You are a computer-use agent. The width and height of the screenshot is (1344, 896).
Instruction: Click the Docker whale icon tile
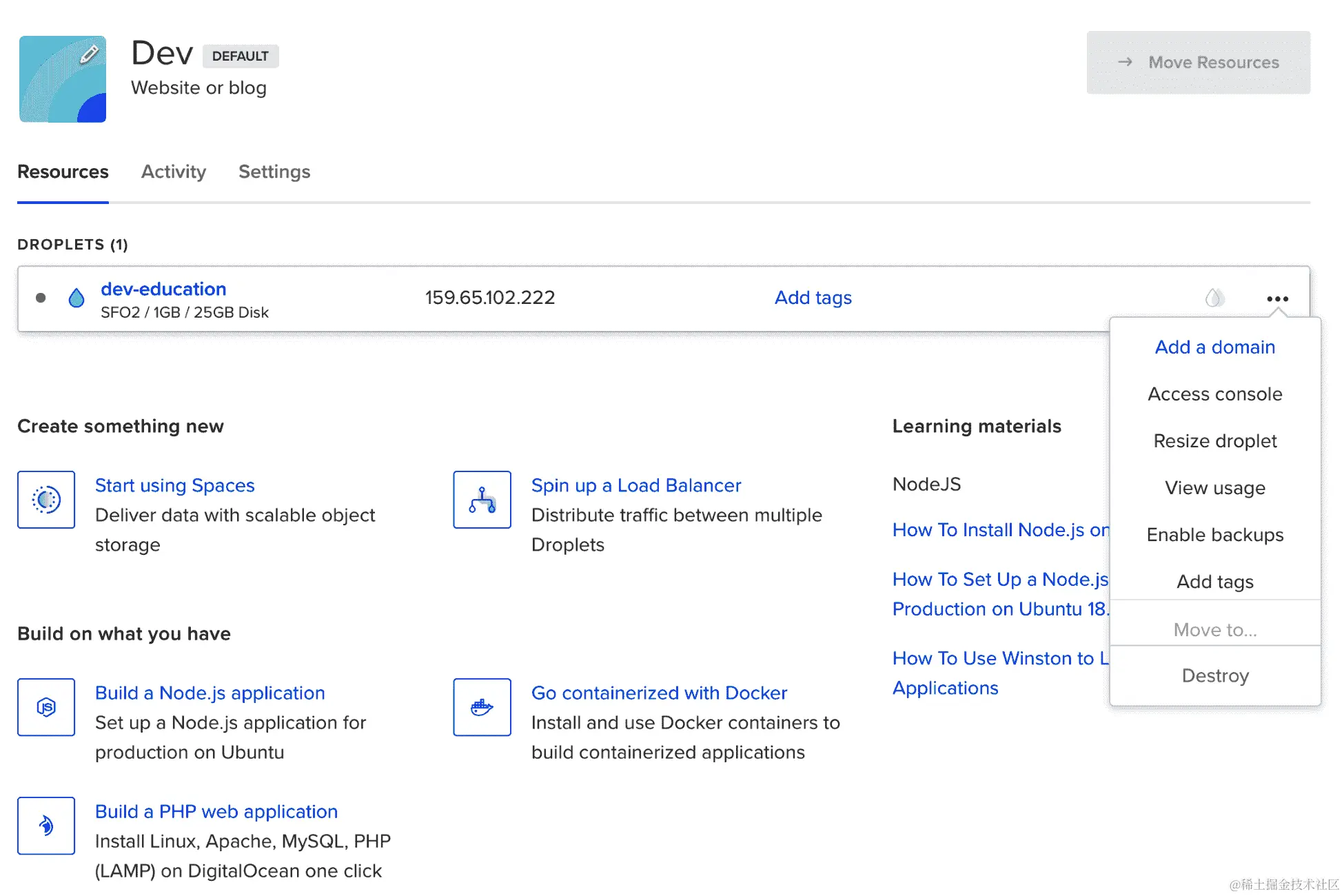(x=482, y=707)
